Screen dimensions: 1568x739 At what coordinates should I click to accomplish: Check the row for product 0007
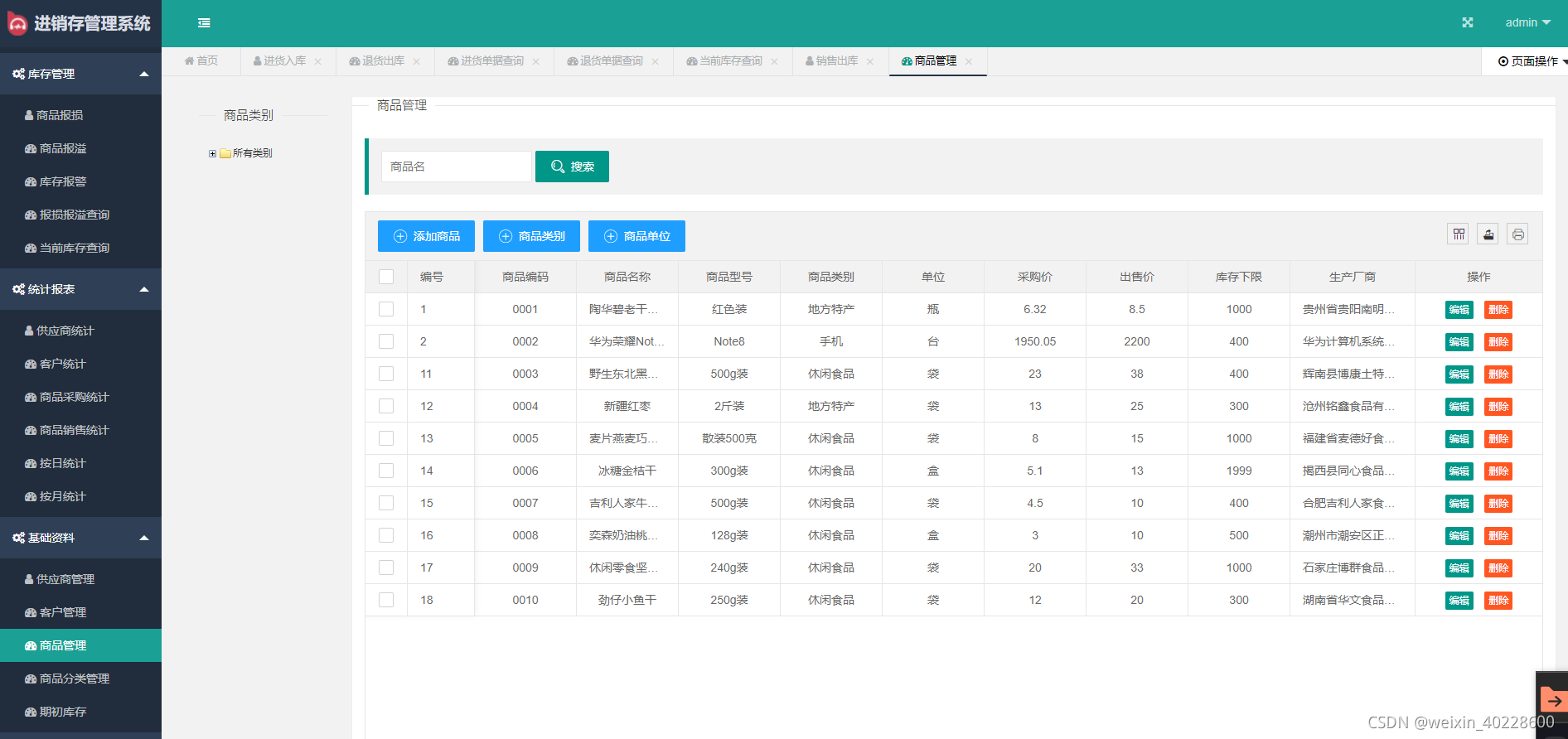[386, 503]
